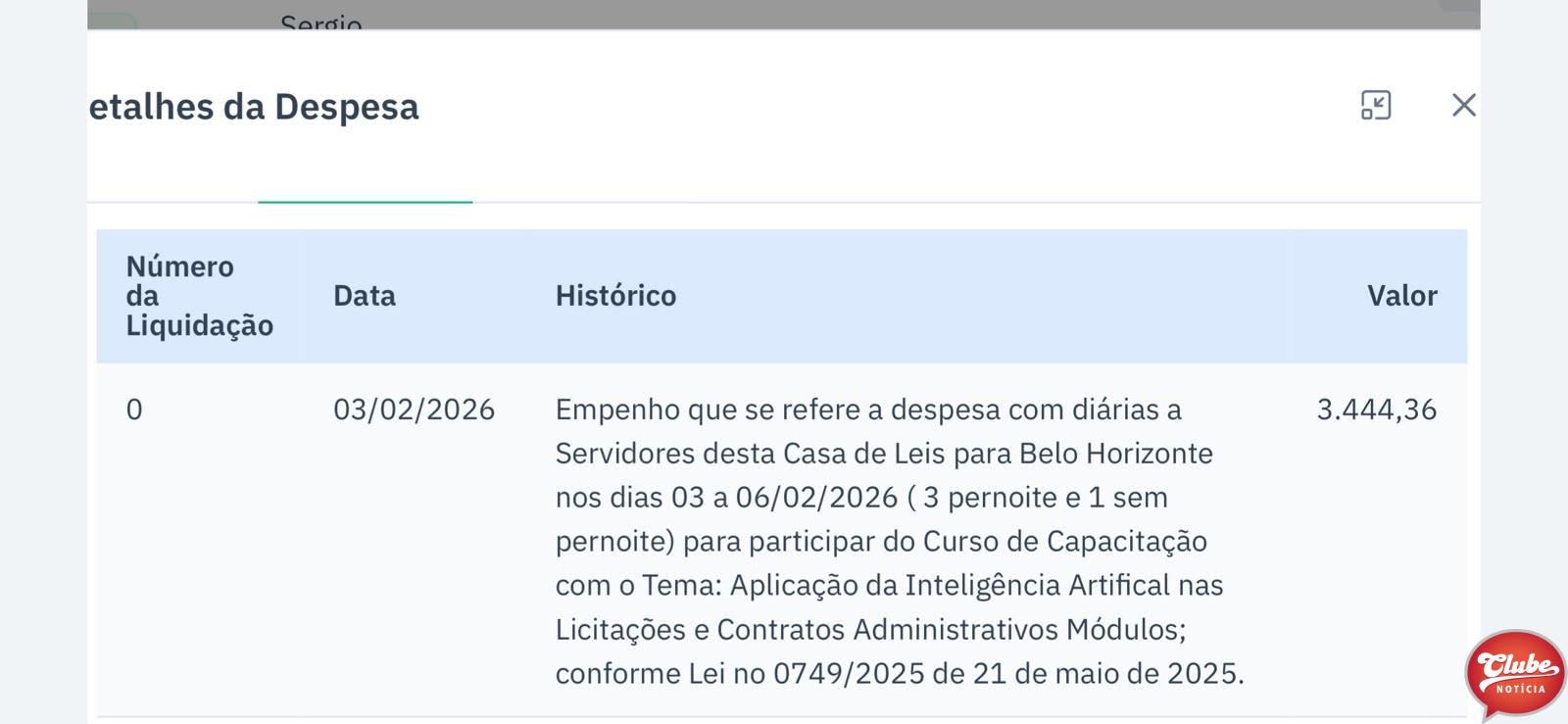This screenshot has width=1568, height=724.
Task: Click the date 03/02/2026 in the row
Action: tap(414, 410)
